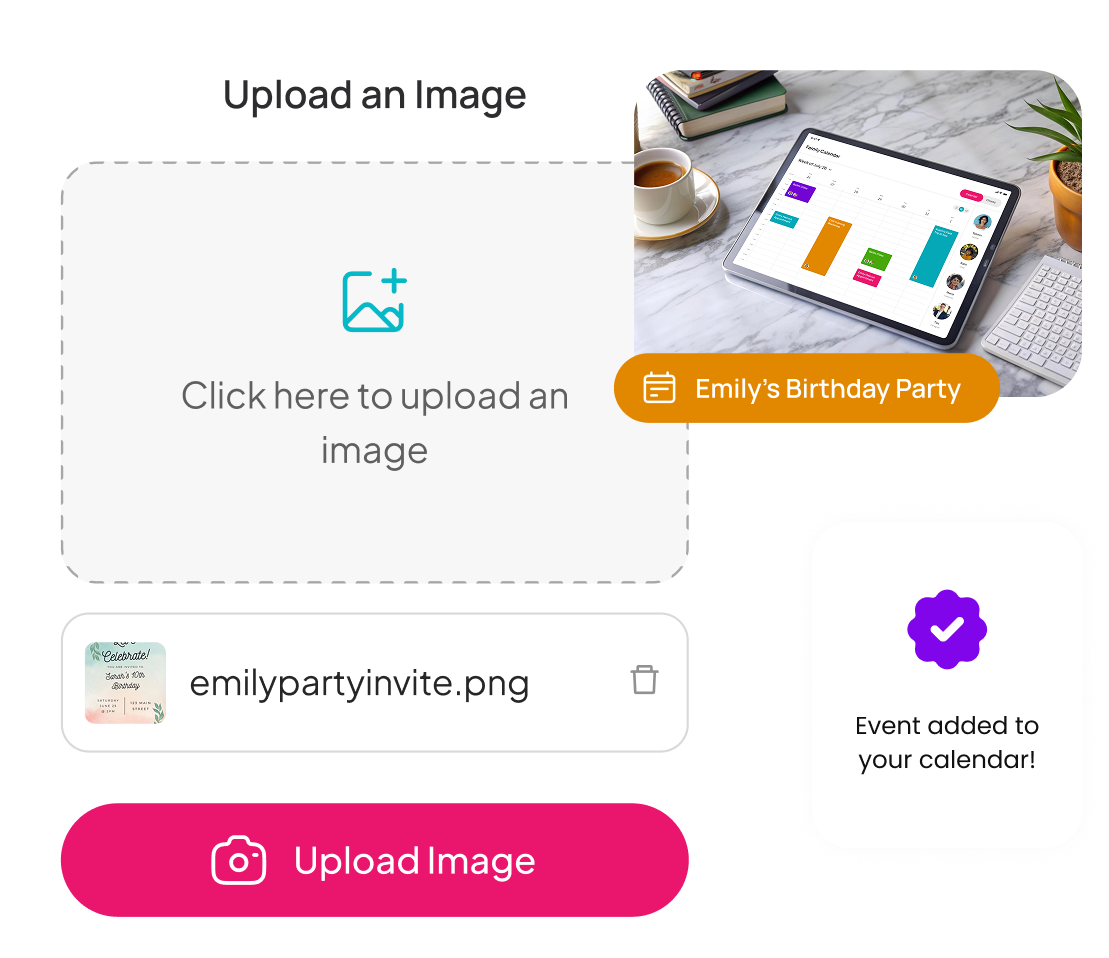Click the tall orange event block on the tablet
This screenshot has height=958, width=1109.
(826, 246)
